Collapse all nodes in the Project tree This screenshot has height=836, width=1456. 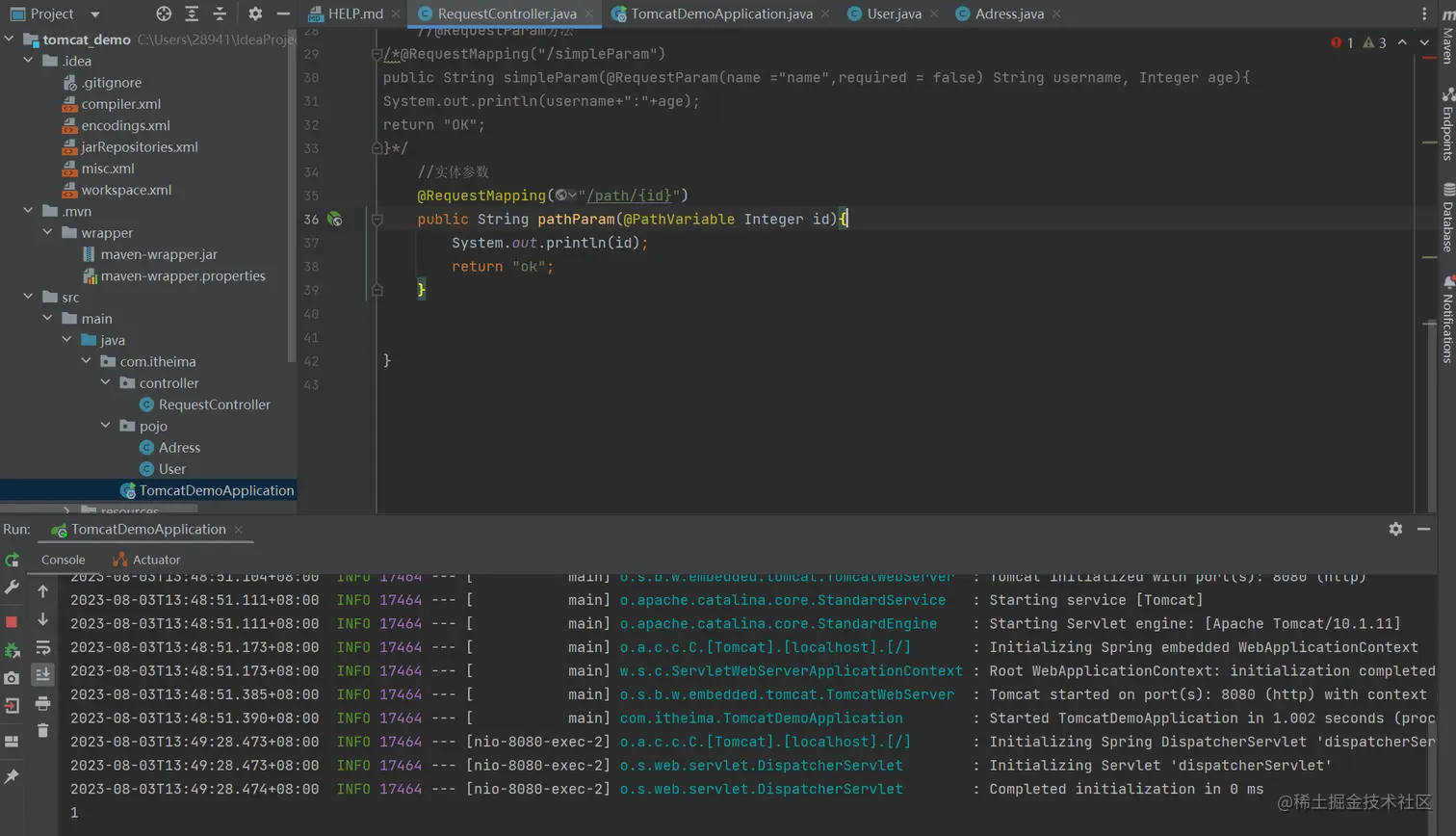tap(220, 13)
